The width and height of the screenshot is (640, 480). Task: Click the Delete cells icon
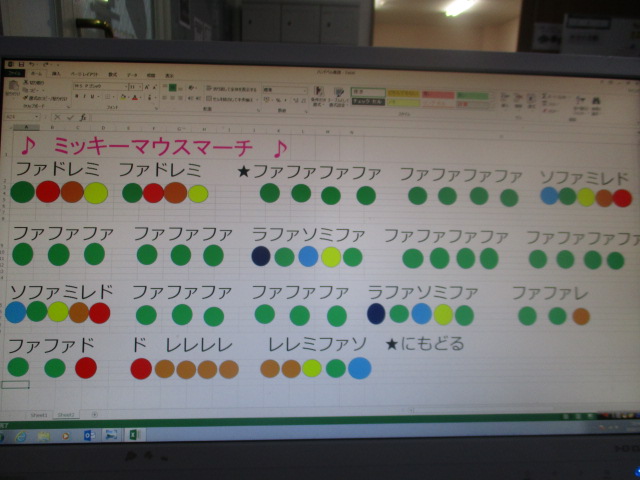pyautogui.click(x=518, y=100)
